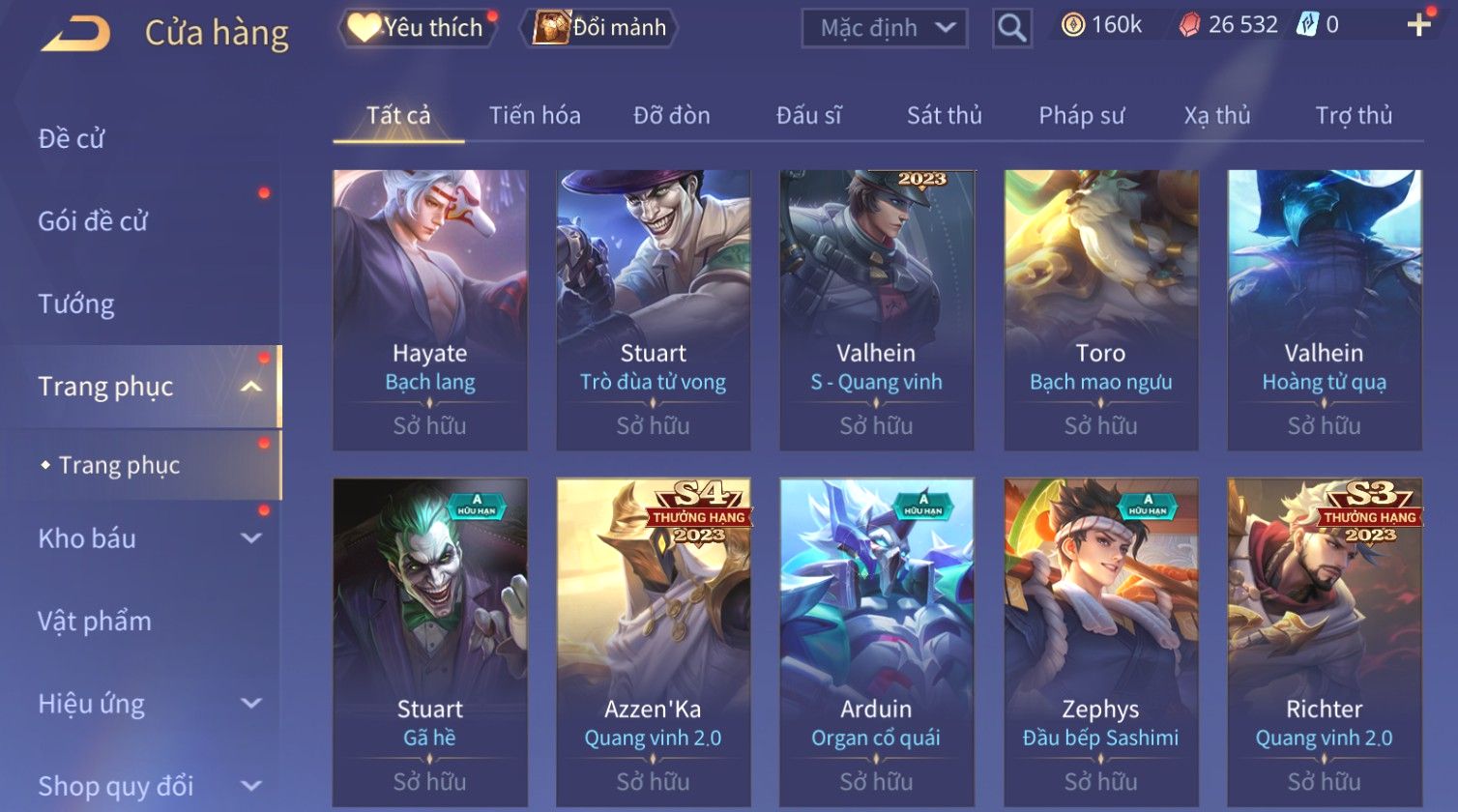Select the Hayate Bạch lang skin card
1458x812 pixels.
[x=430, y=310]
